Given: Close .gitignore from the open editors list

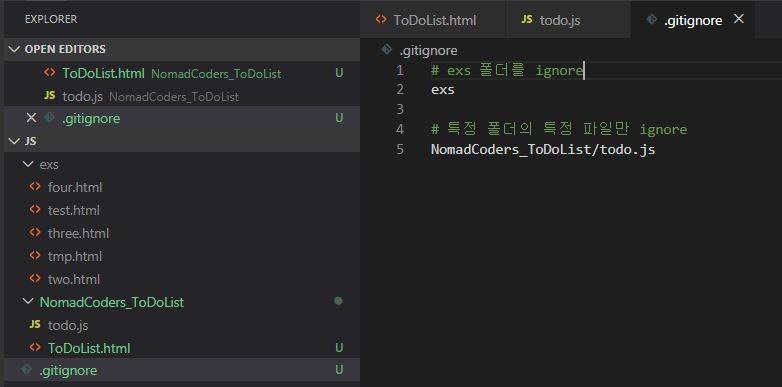Looking at the screenshot, I should pyautogui.click(x=31, y=118).
